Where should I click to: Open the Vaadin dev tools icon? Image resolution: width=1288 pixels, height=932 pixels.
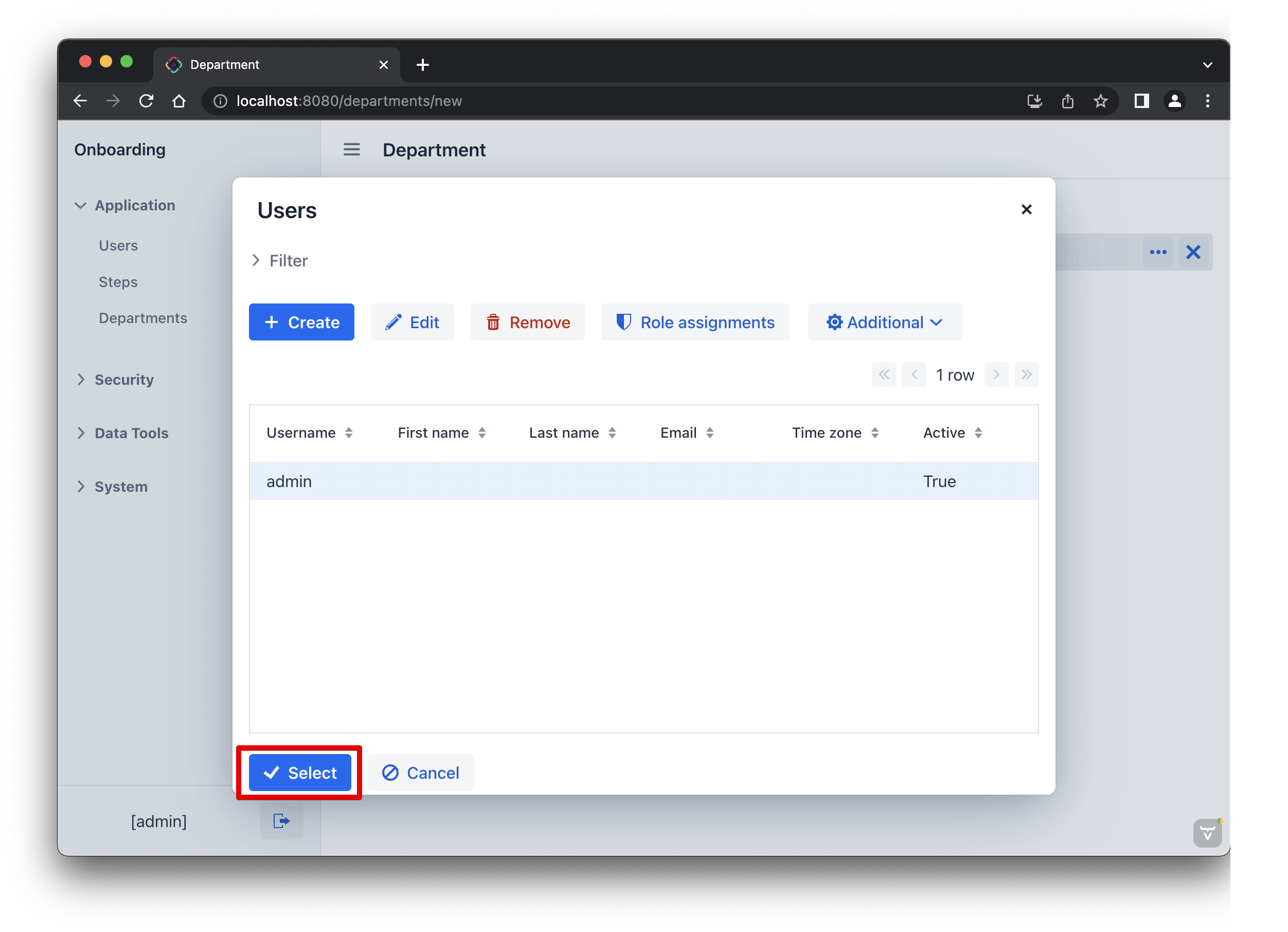point(1207,833)
